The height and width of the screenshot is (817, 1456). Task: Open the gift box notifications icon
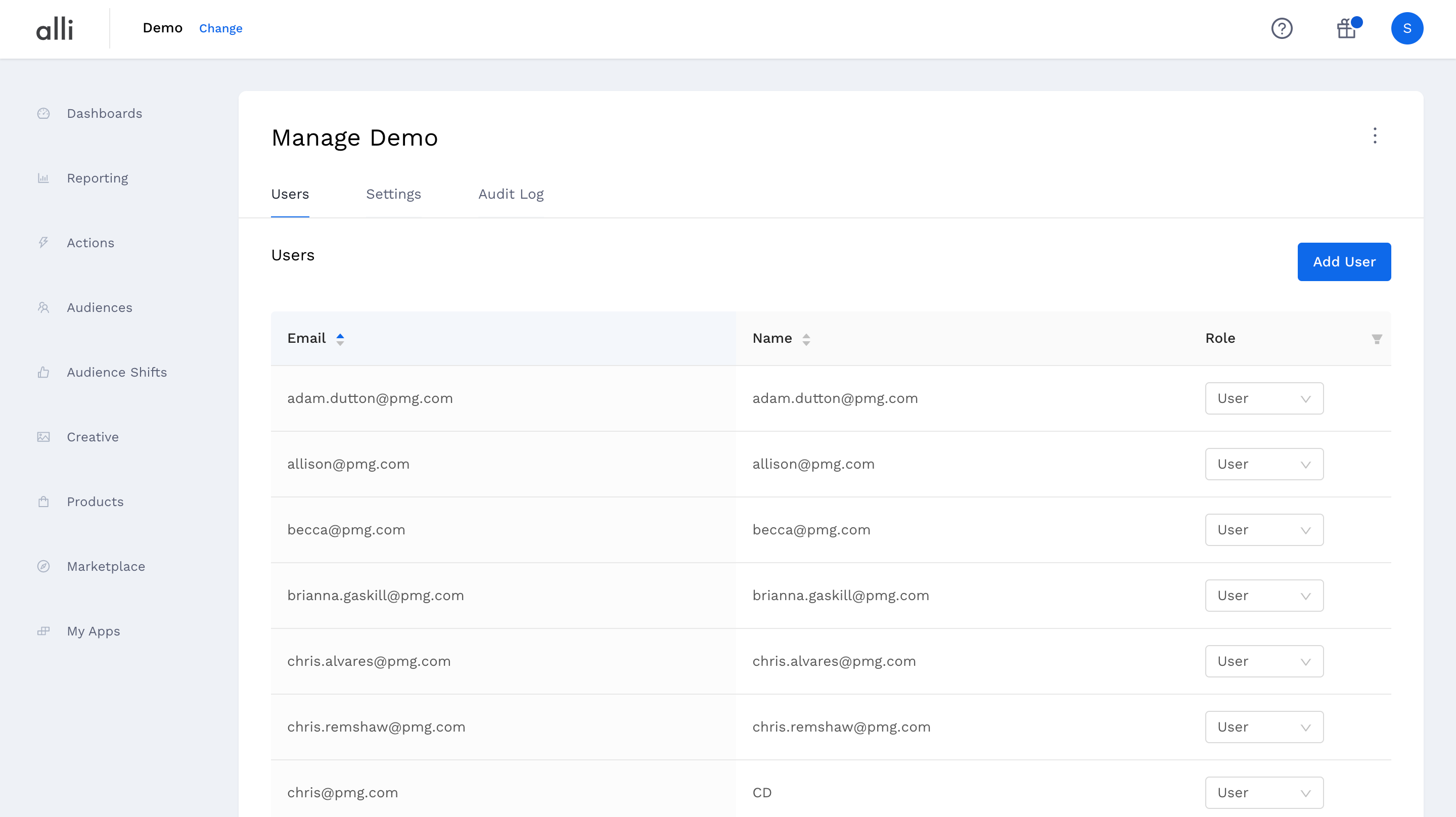click(x=1346, y=28)
